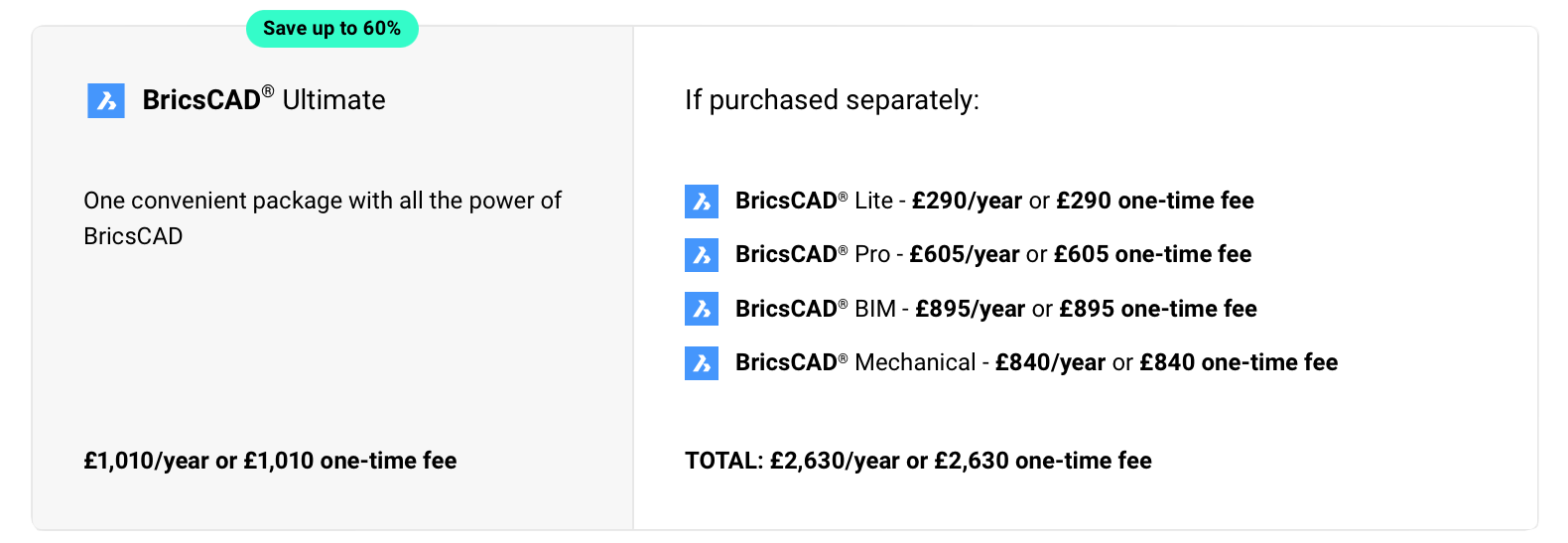Select the £290/year Lite price
Viewport: 1568px width, 543px height.
967,202
